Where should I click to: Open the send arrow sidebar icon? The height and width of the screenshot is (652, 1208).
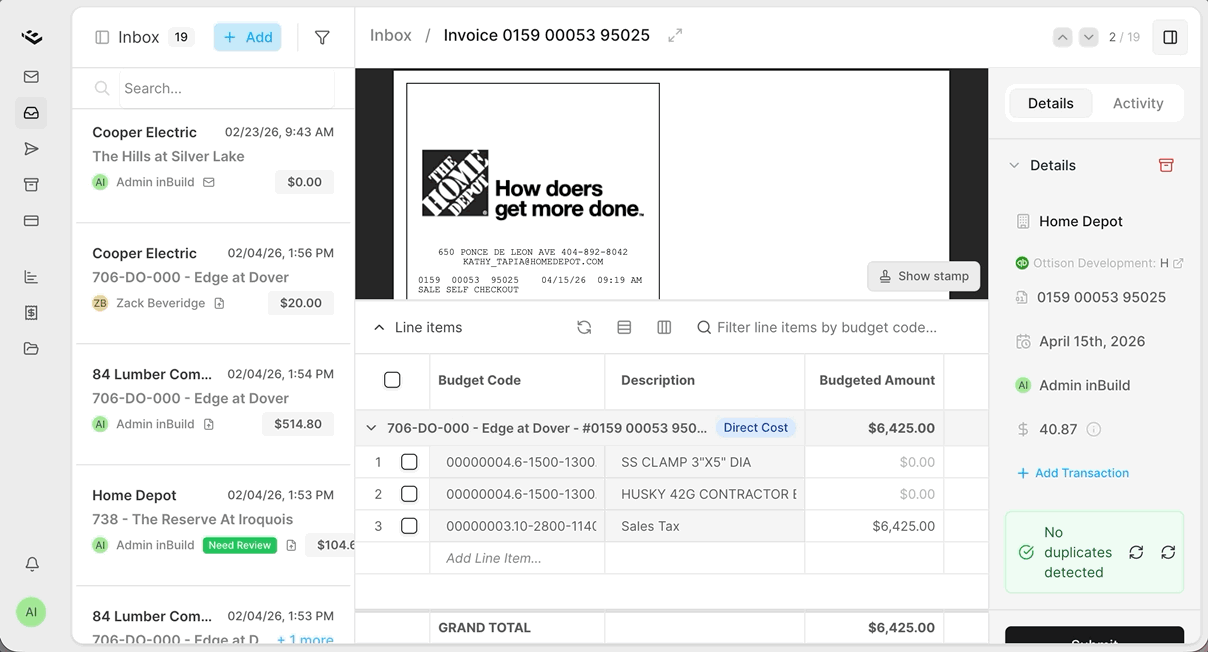(x=32, y=149)
